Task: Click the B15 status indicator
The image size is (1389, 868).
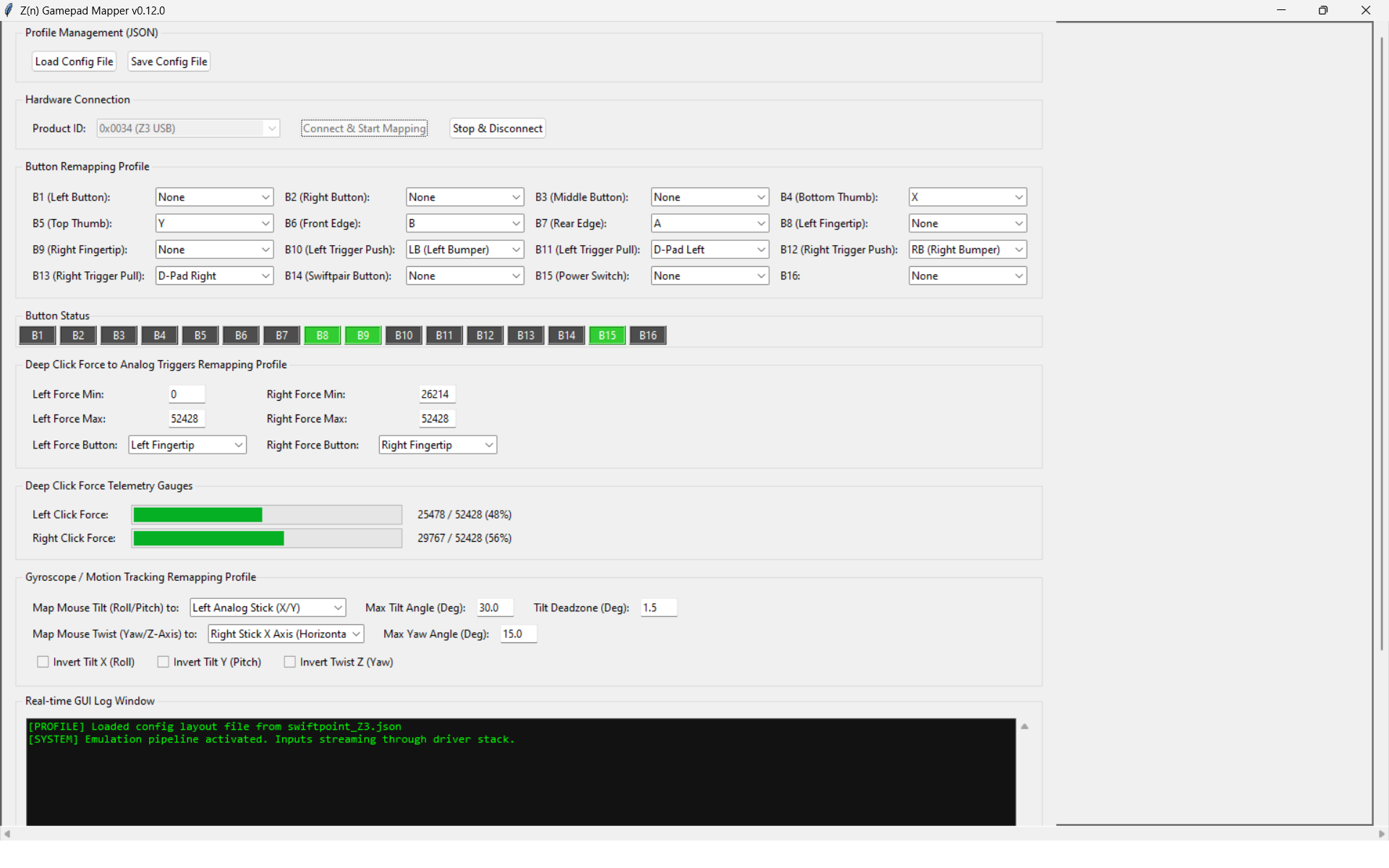Action: (607, 336)
